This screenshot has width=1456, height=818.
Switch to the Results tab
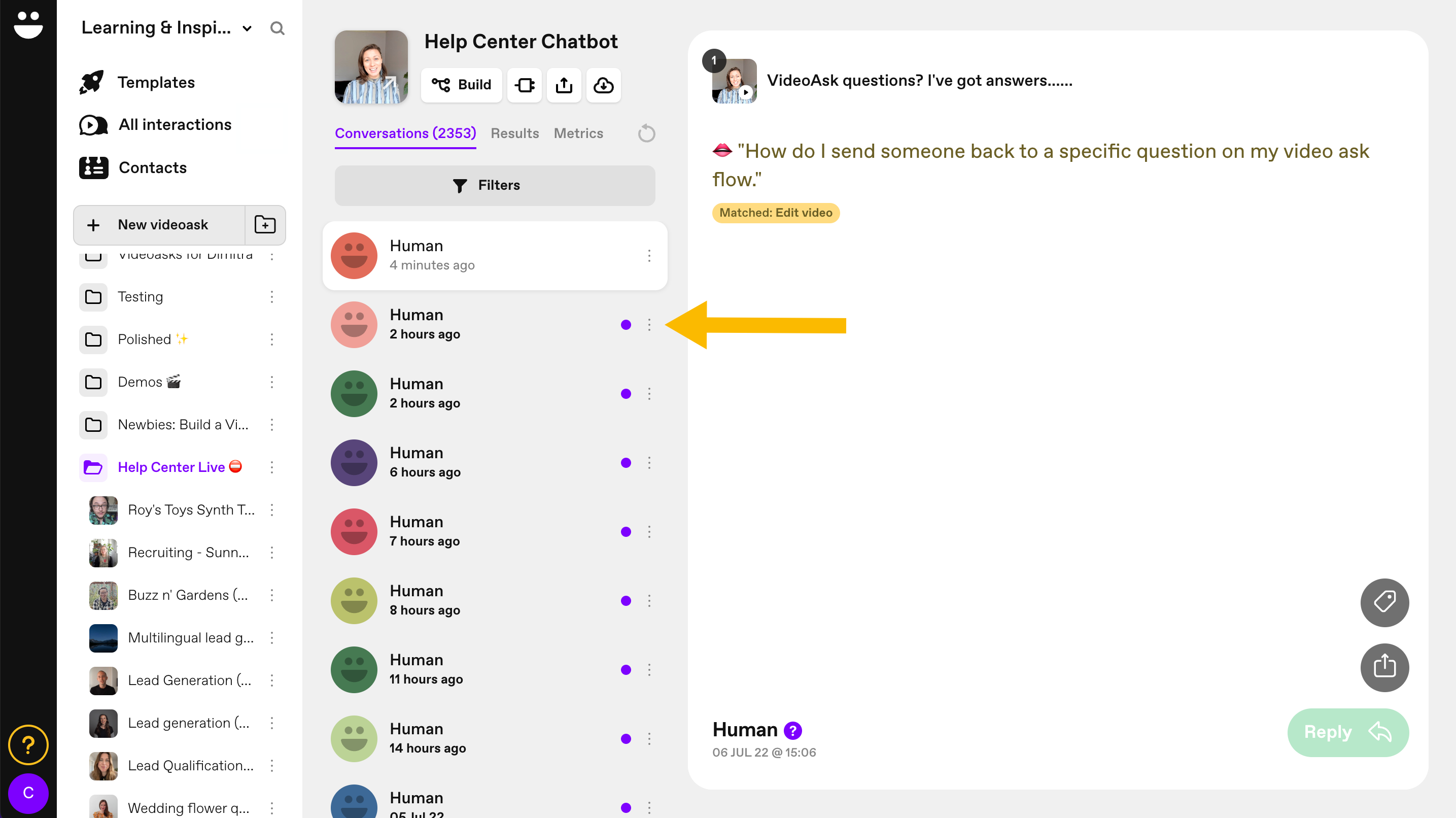[x=514, y=133]
